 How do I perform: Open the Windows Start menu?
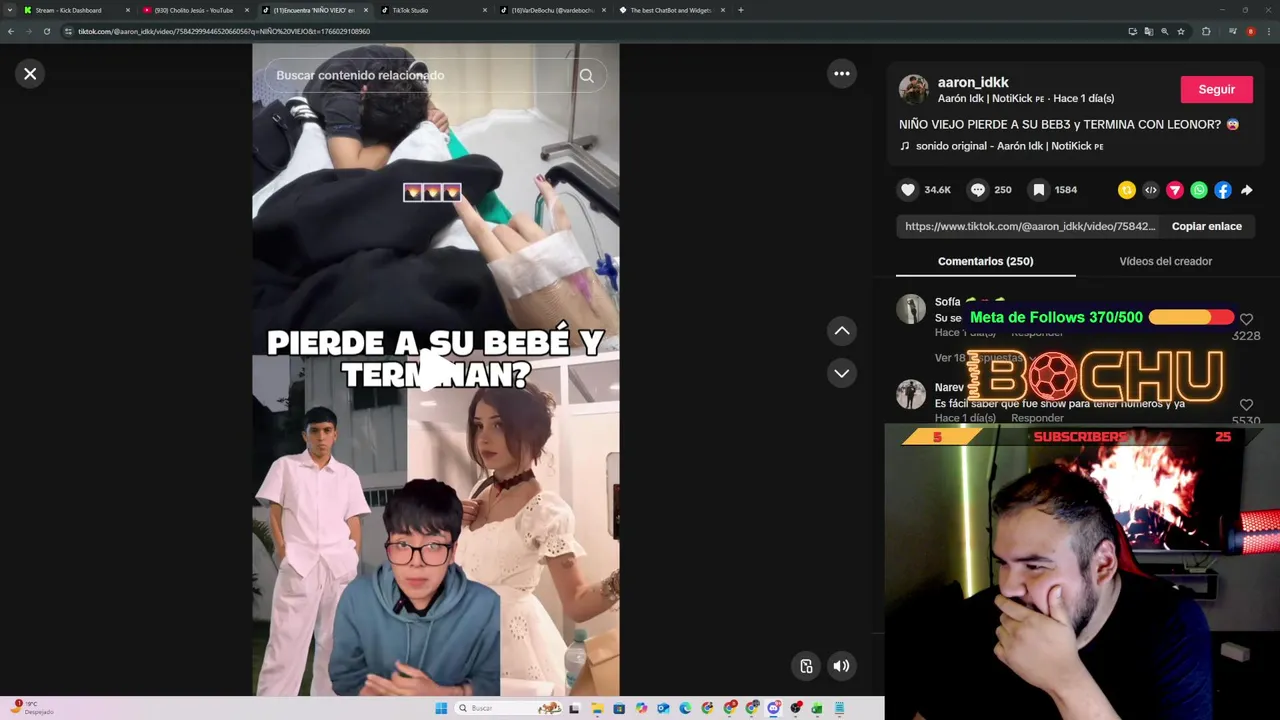point(441,708)
